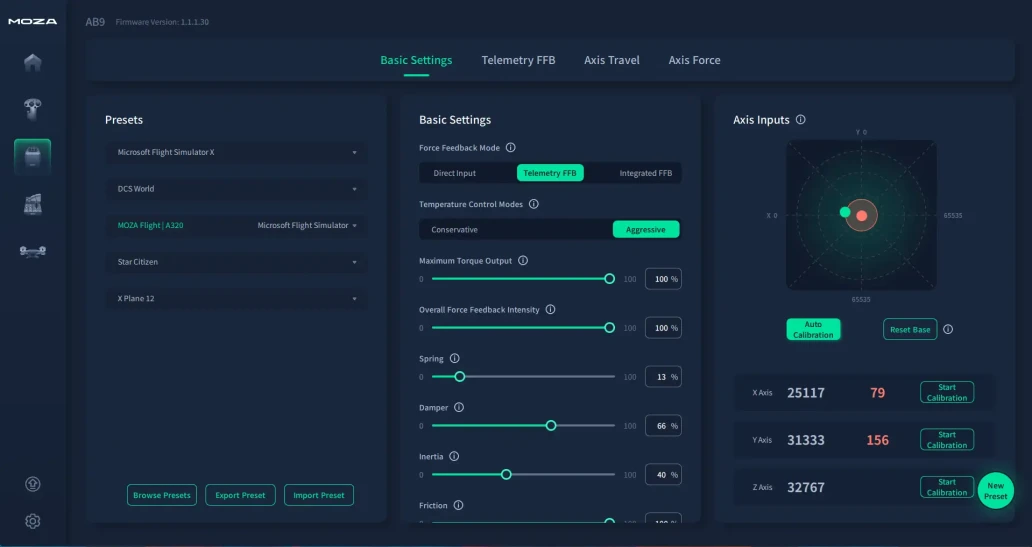The height and width of the screenshot is (547, 1032).
Task: Start Calibration for the Y Axis
Action: coord(946,440)
